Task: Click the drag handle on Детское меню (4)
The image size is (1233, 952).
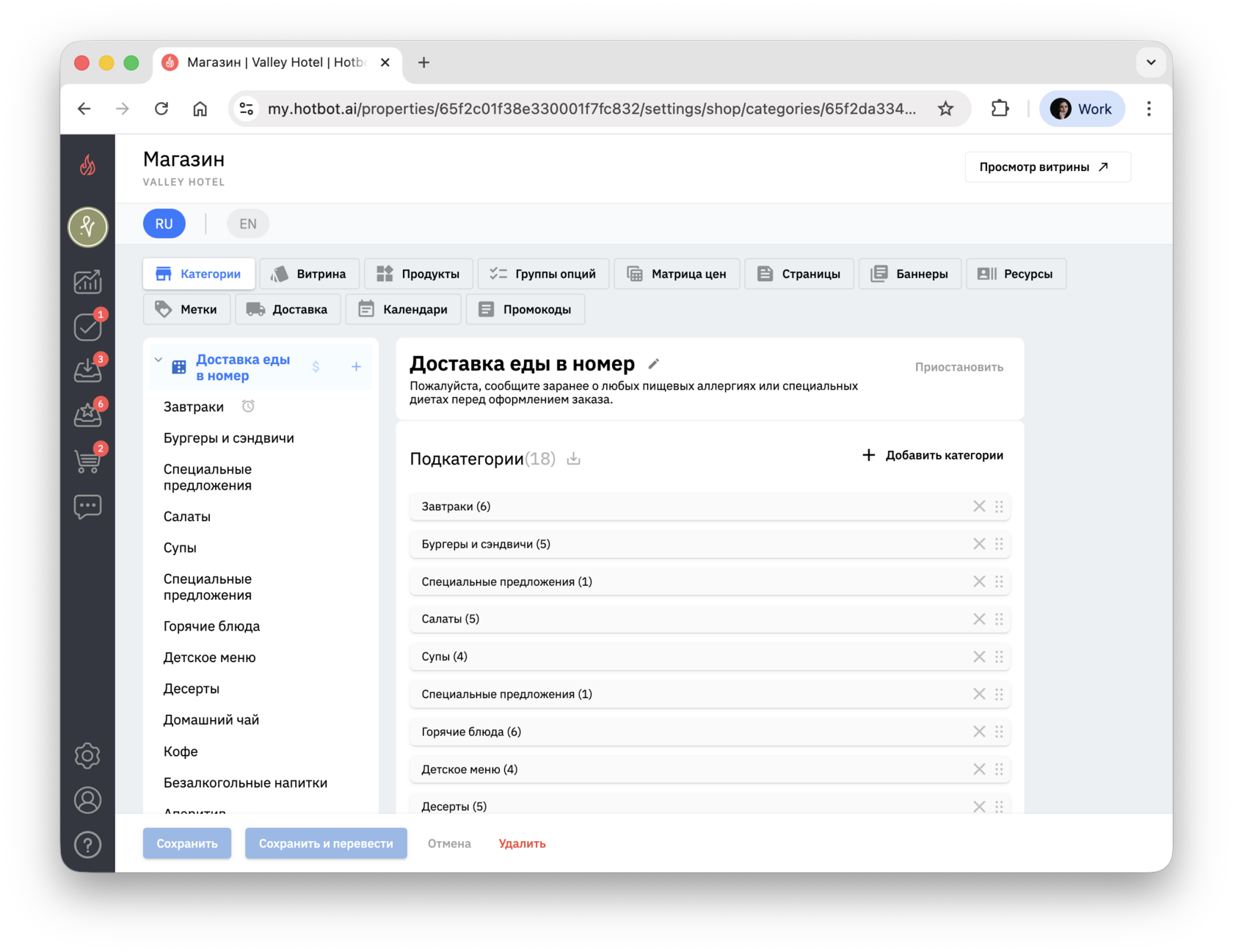Action: pyautogui.click(x=999, y=769)
